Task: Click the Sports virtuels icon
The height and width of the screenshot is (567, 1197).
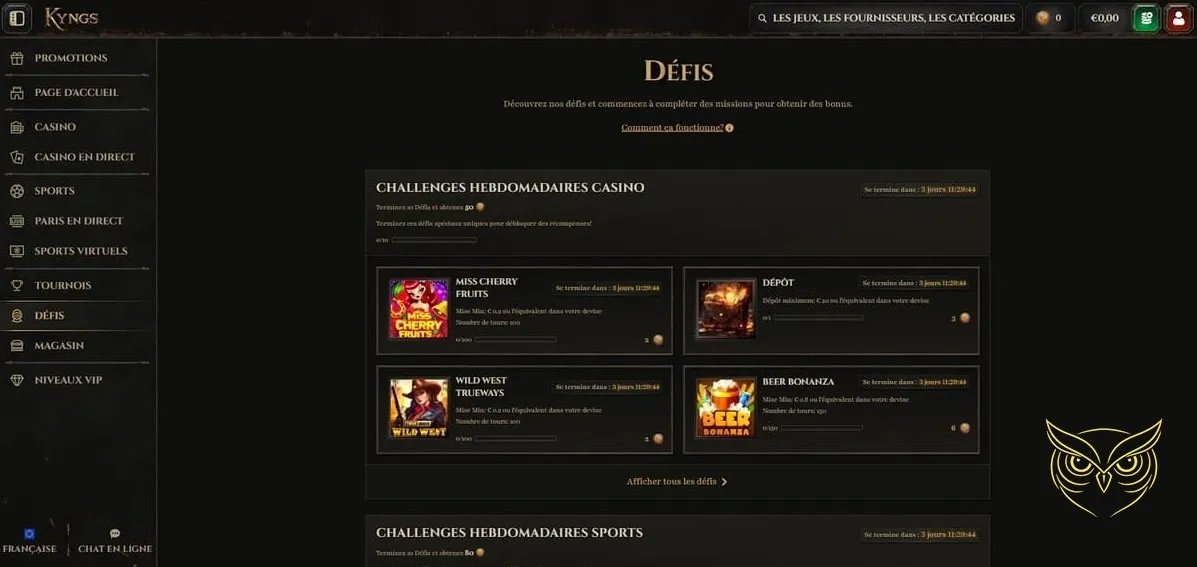Action: [x=17, y=250]
